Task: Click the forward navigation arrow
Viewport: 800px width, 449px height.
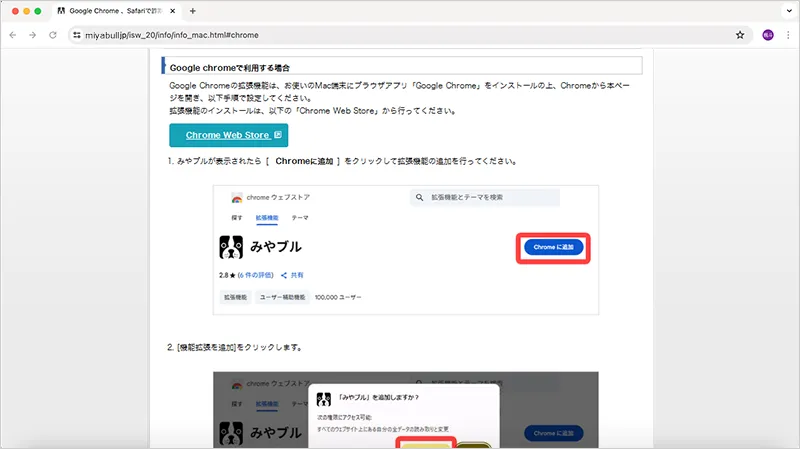Action: tap(33, 35)
